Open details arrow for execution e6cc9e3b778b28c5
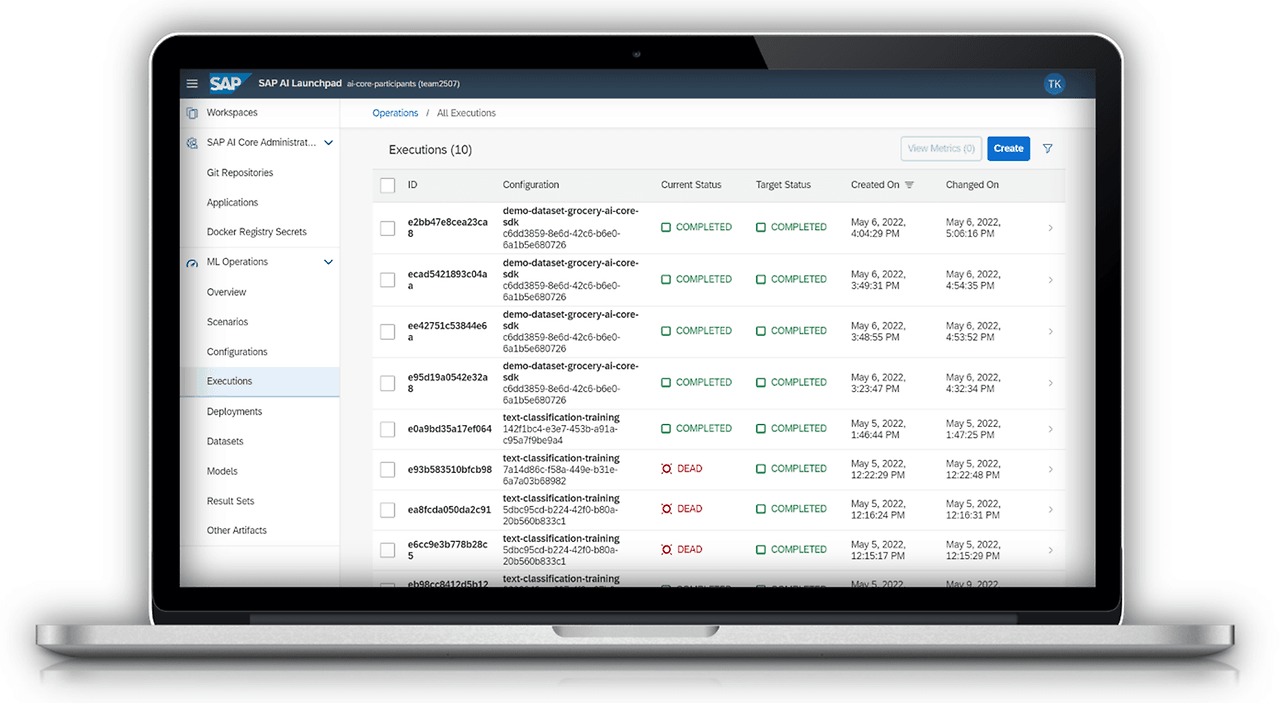Screen dimensions: 1280x703 (1050, 550)
